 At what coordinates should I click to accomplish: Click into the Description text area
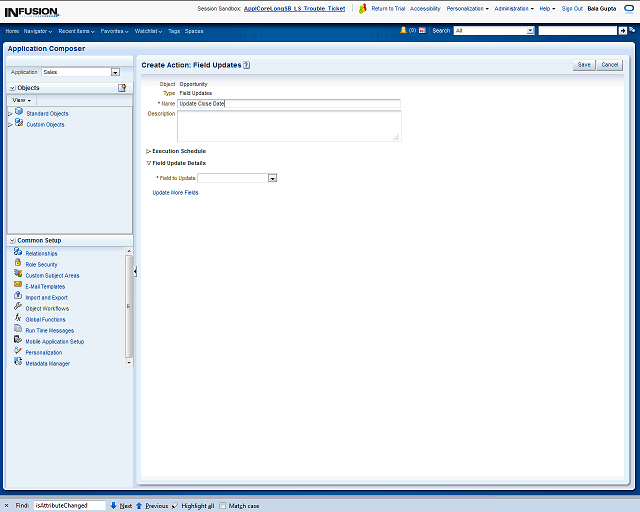pos(288,125)
